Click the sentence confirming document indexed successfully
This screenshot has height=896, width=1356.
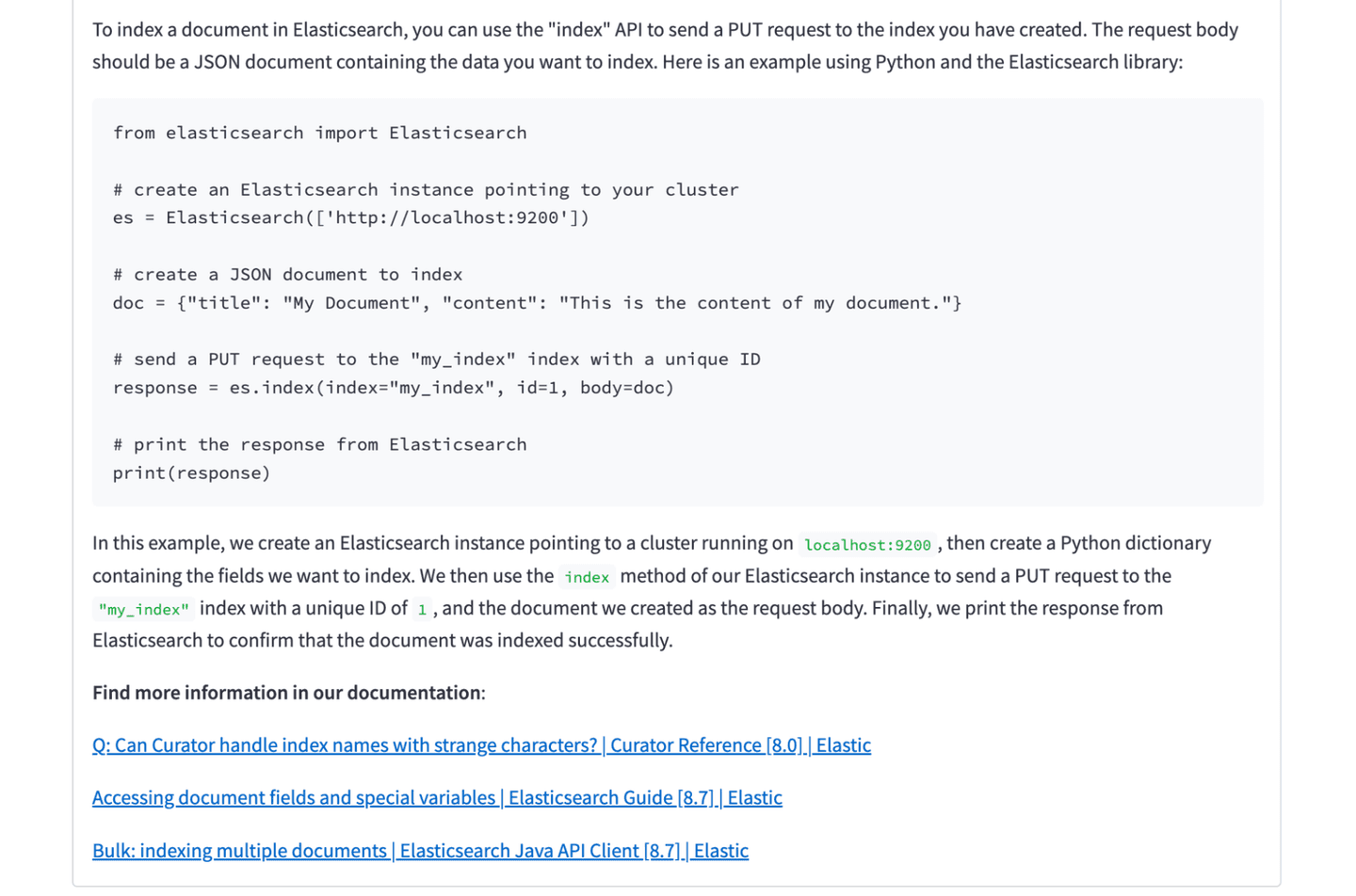click(382, 641)
